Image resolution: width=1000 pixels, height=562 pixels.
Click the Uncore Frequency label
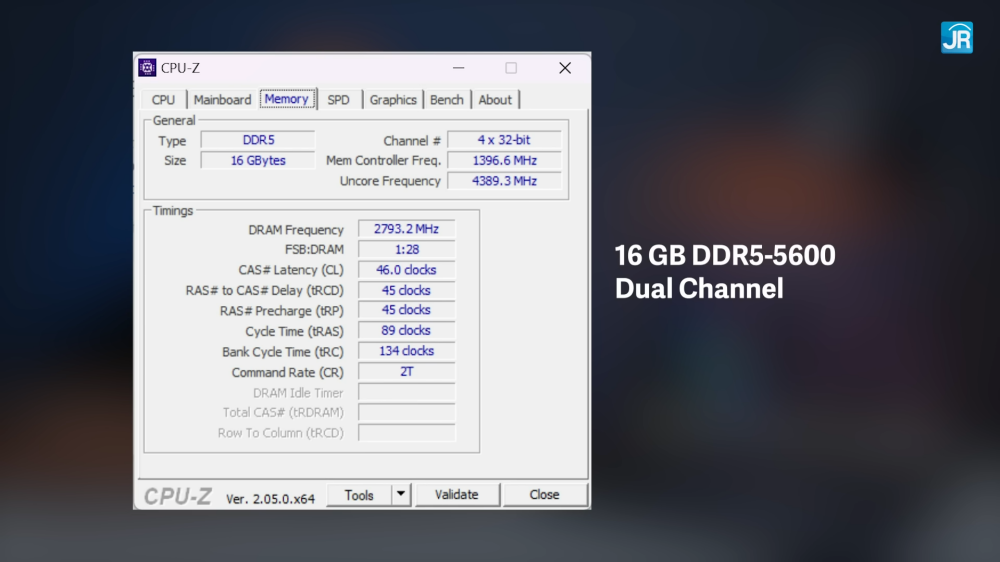tap(390, 181)
